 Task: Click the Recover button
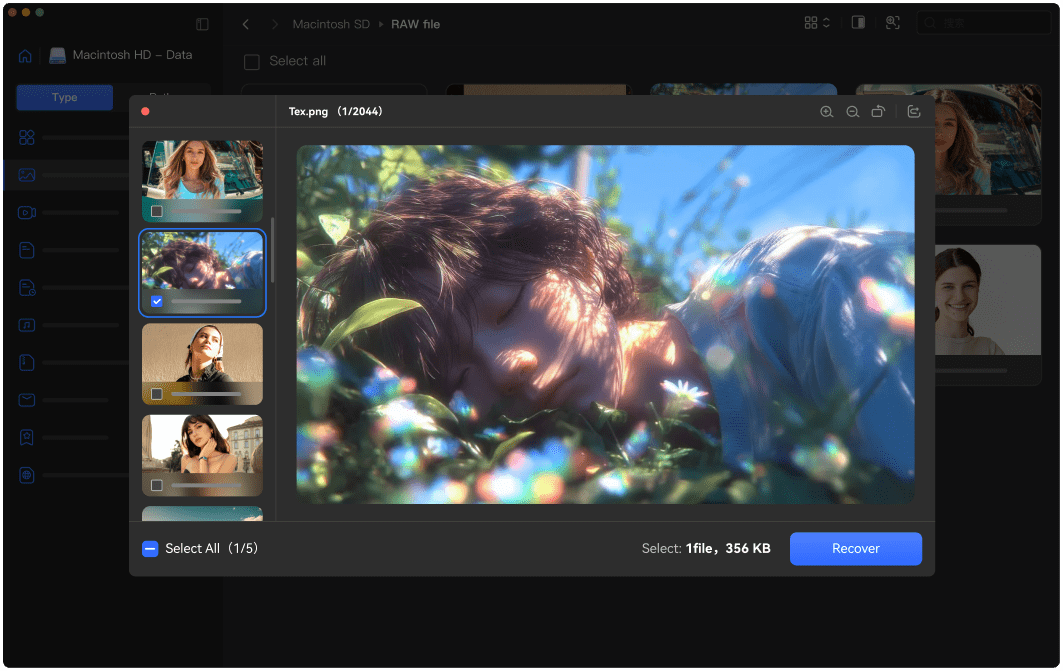pos(855,549)
